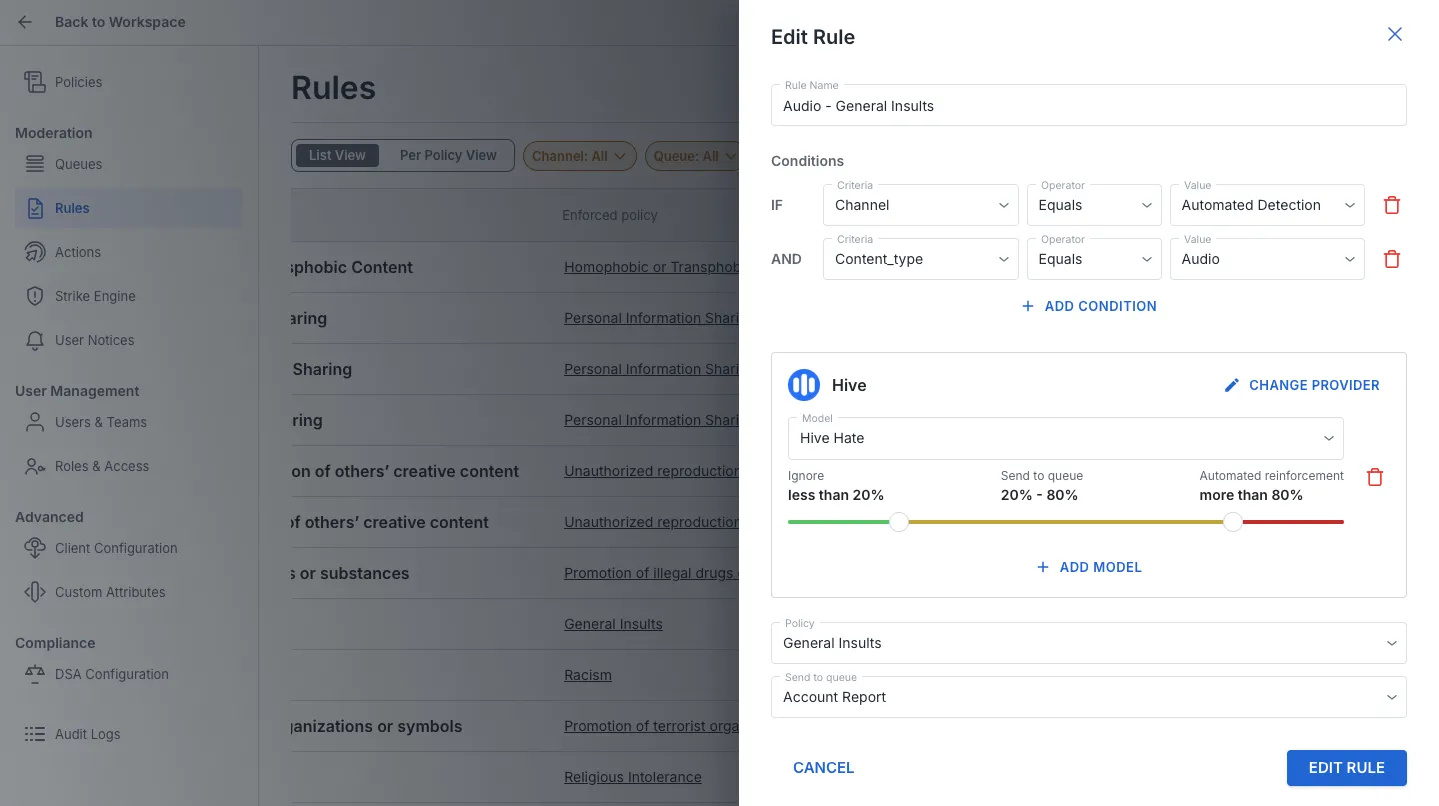Viewport: 1439px width, 806px height.
Task: Open the User Notices bell icon
Action: click(x=35, y=340)
